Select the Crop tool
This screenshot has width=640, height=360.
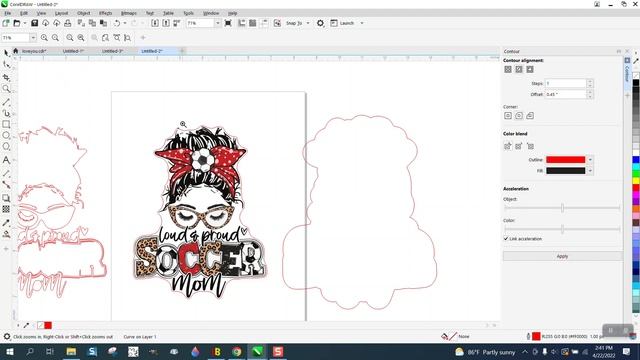pos(6,77)
